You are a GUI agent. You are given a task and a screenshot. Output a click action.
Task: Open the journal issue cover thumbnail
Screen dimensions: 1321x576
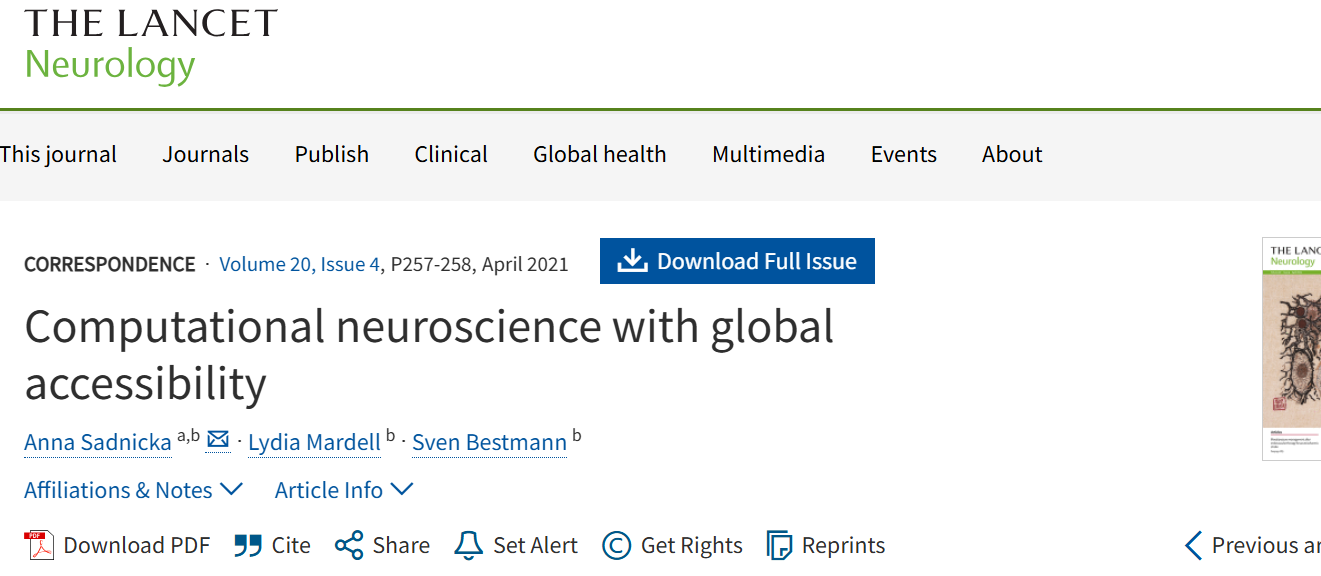tap(1293, 349)
